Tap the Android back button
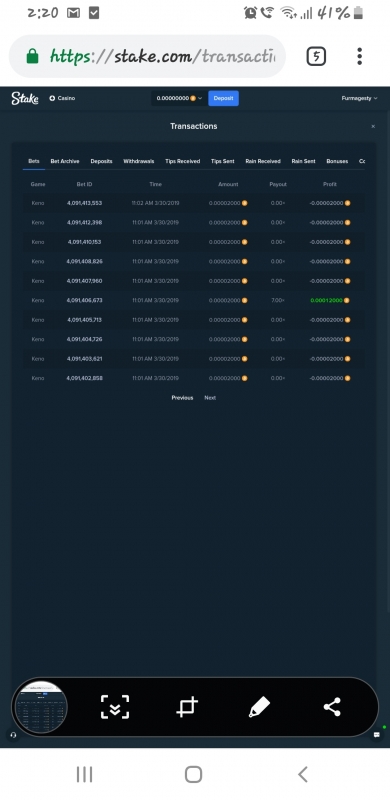390x800 pixels. coord(303,774)
